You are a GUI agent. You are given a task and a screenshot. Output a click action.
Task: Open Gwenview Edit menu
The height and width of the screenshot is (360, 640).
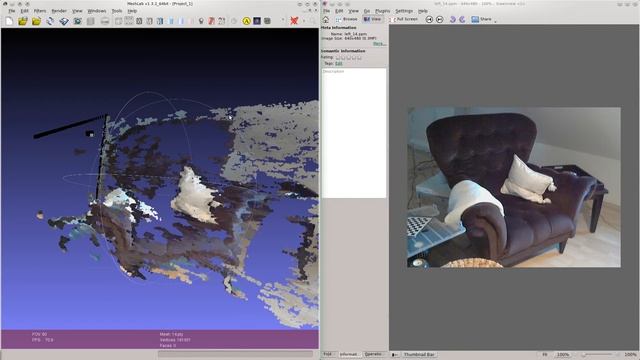[339, 11]
